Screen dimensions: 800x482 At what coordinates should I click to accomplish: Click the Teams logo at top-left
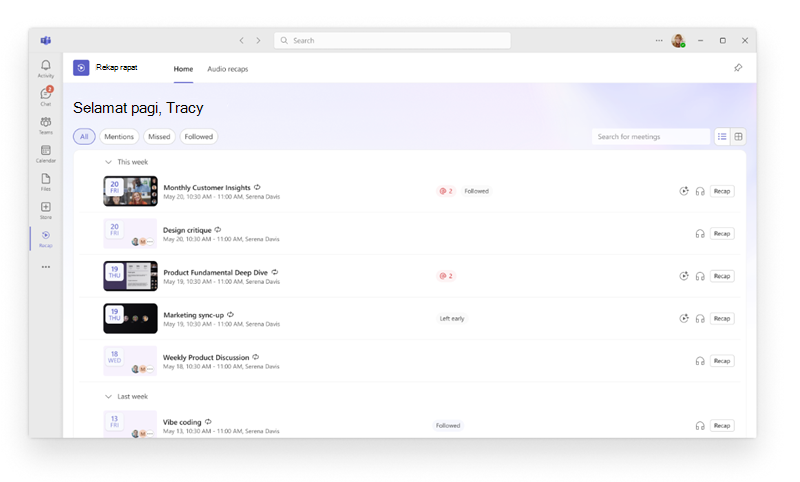click(x=46, y=40)
